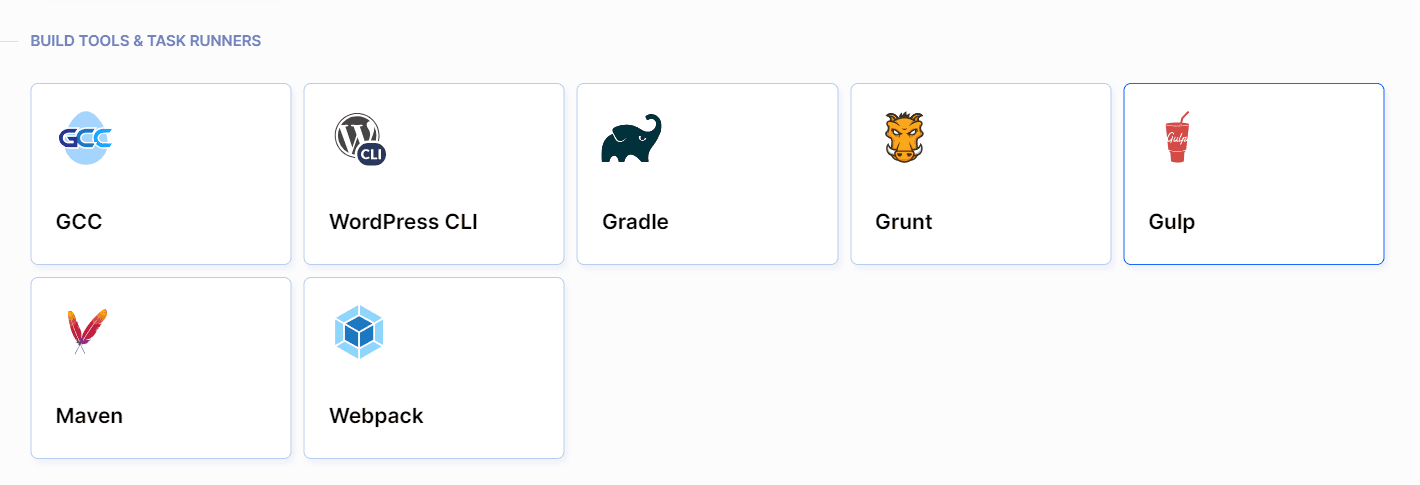1420x485 pixels.
Task: Select the Gradle title text
Action: (x=635, y=222)
